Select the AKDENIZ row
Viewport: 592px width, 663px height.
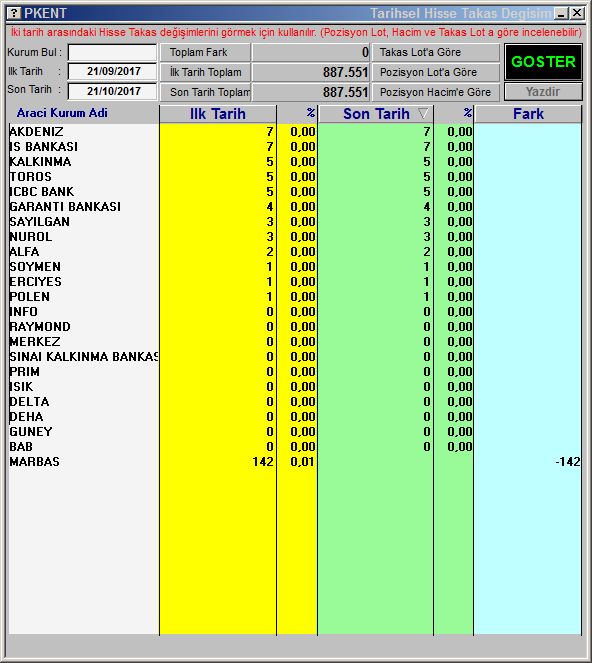tap(295, 132)
